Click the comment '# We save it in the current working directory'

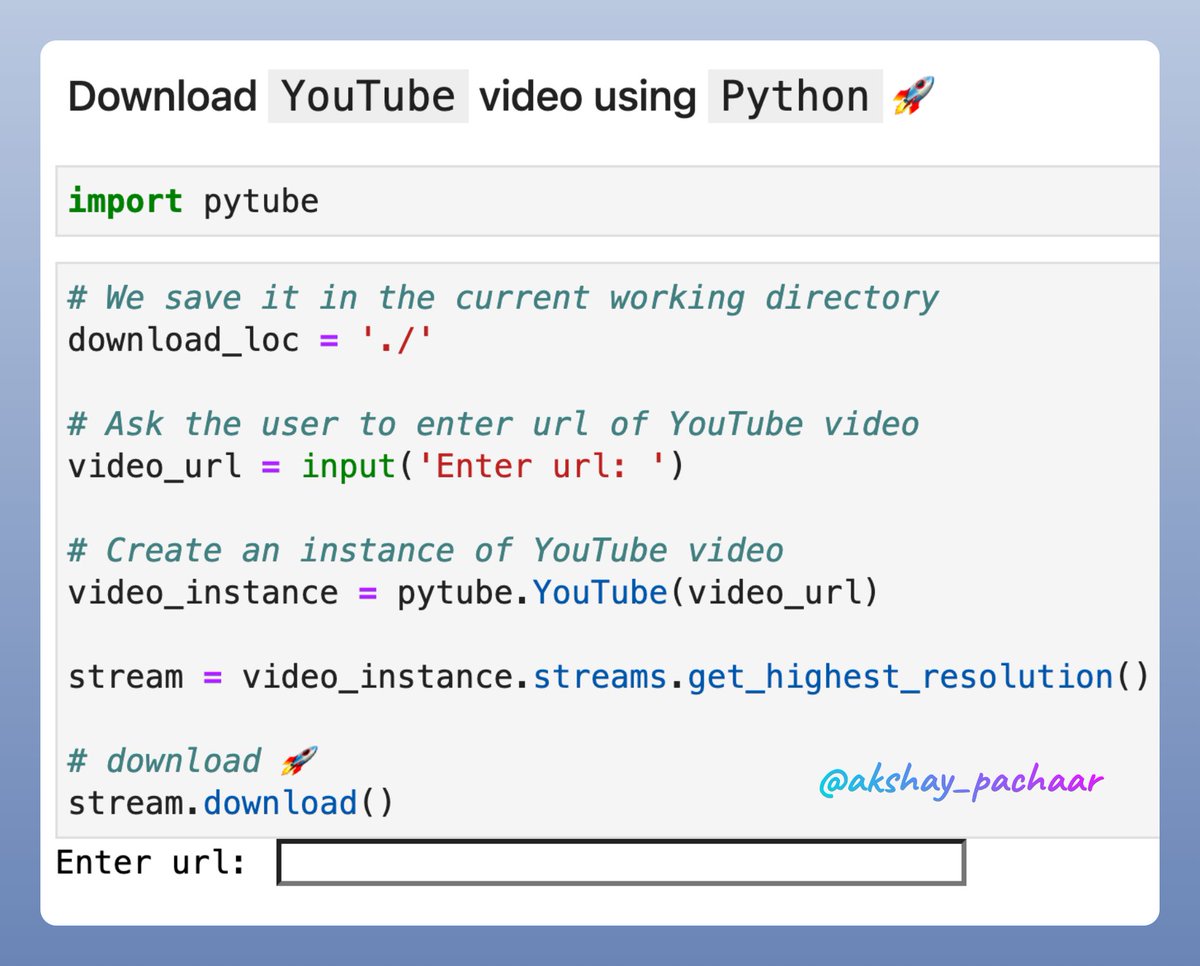tap(503, 298)
